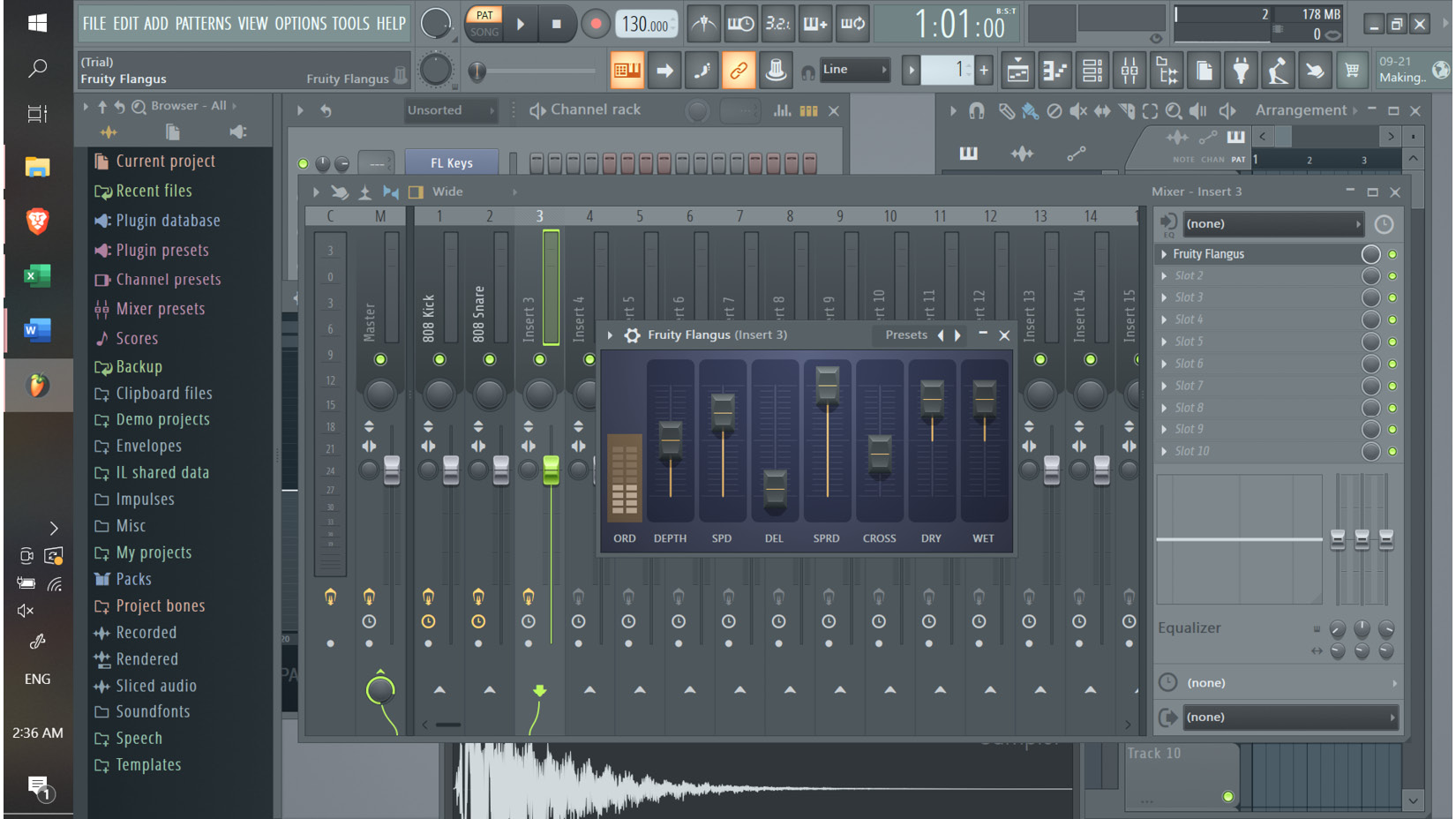Click the Channel rack graph editor icon
Image resolution: width=1456 pixels, height=819 pixels.
click(783, 110)
